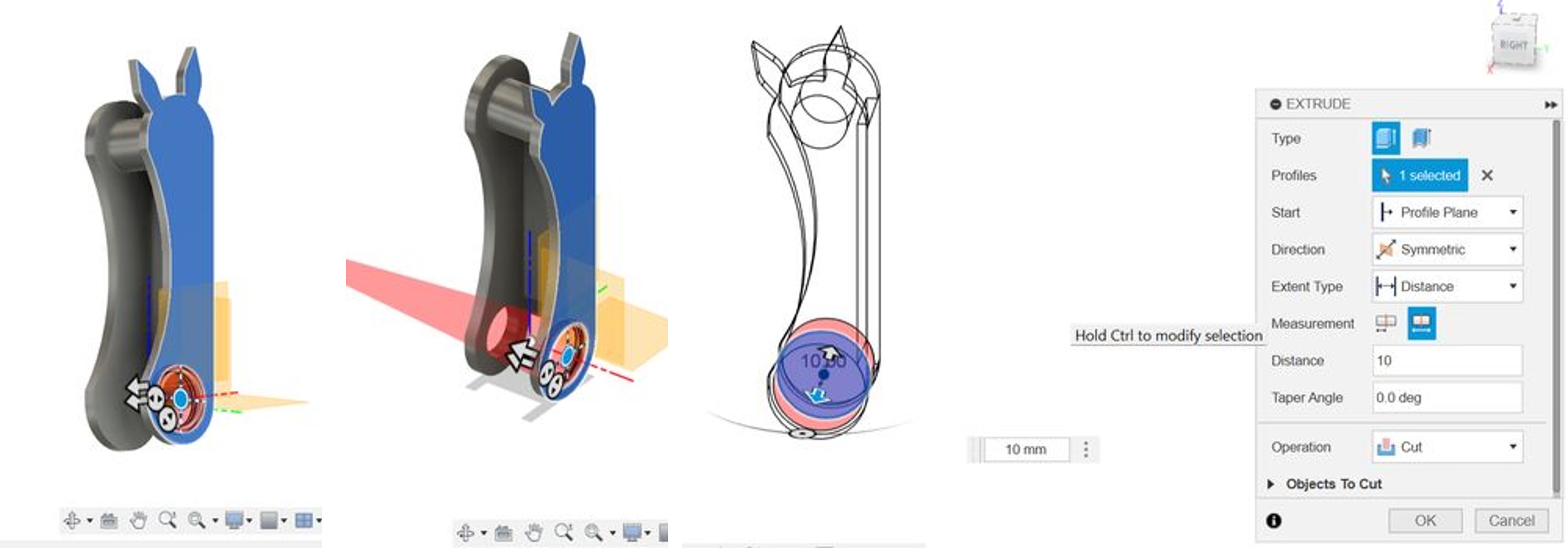Click the Orbit tool in the middle navigation bar

[466, 533]
